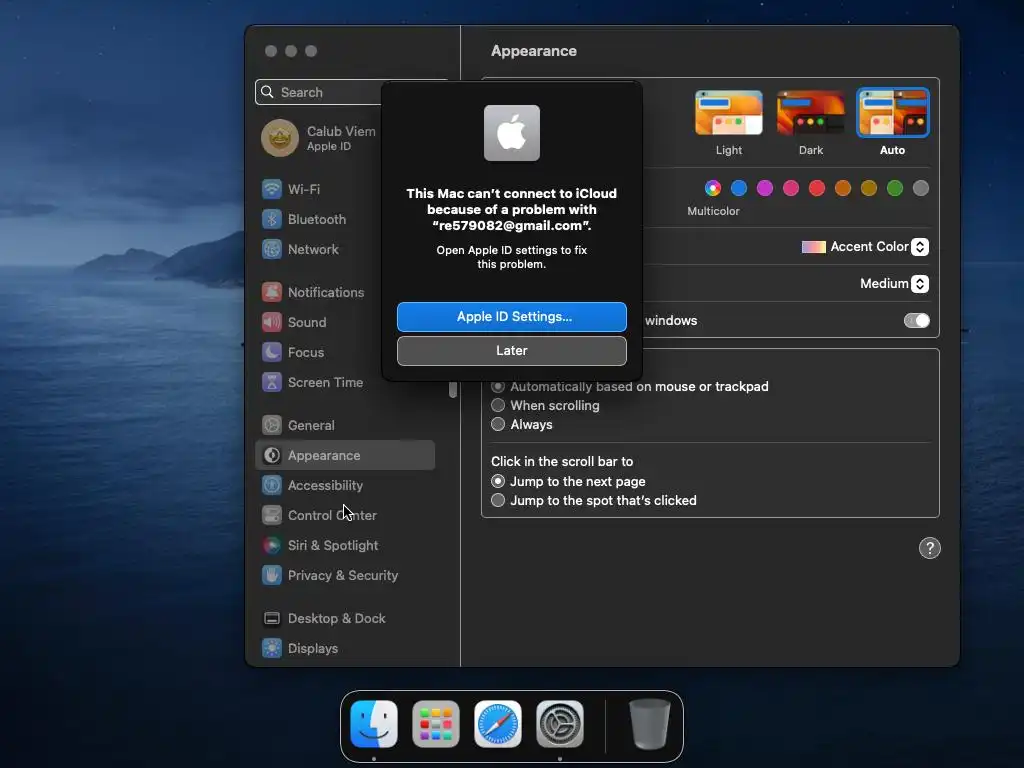The width and height of the screenshot is (1024, 768).
Task: Choose yellow accent color
Action: point(869,189)
